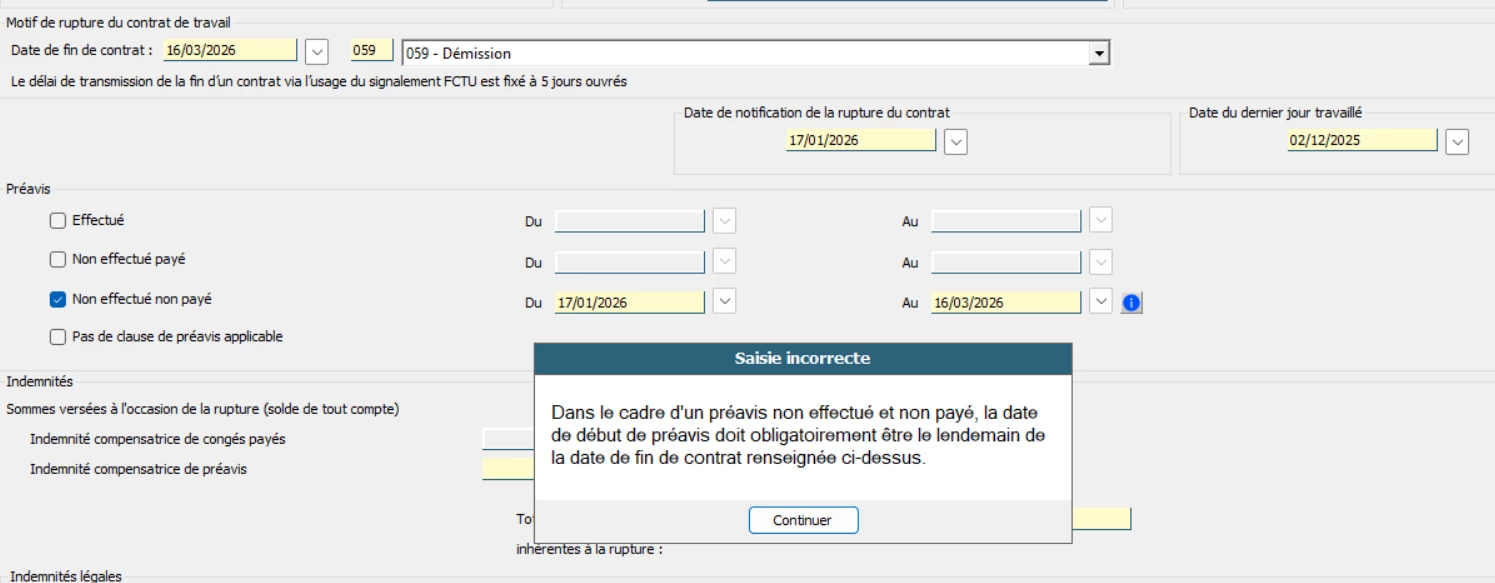Click the date de notification field 17/01/2026
Image resolution: width=1495 pixels, height=583 pixels.
860,141
